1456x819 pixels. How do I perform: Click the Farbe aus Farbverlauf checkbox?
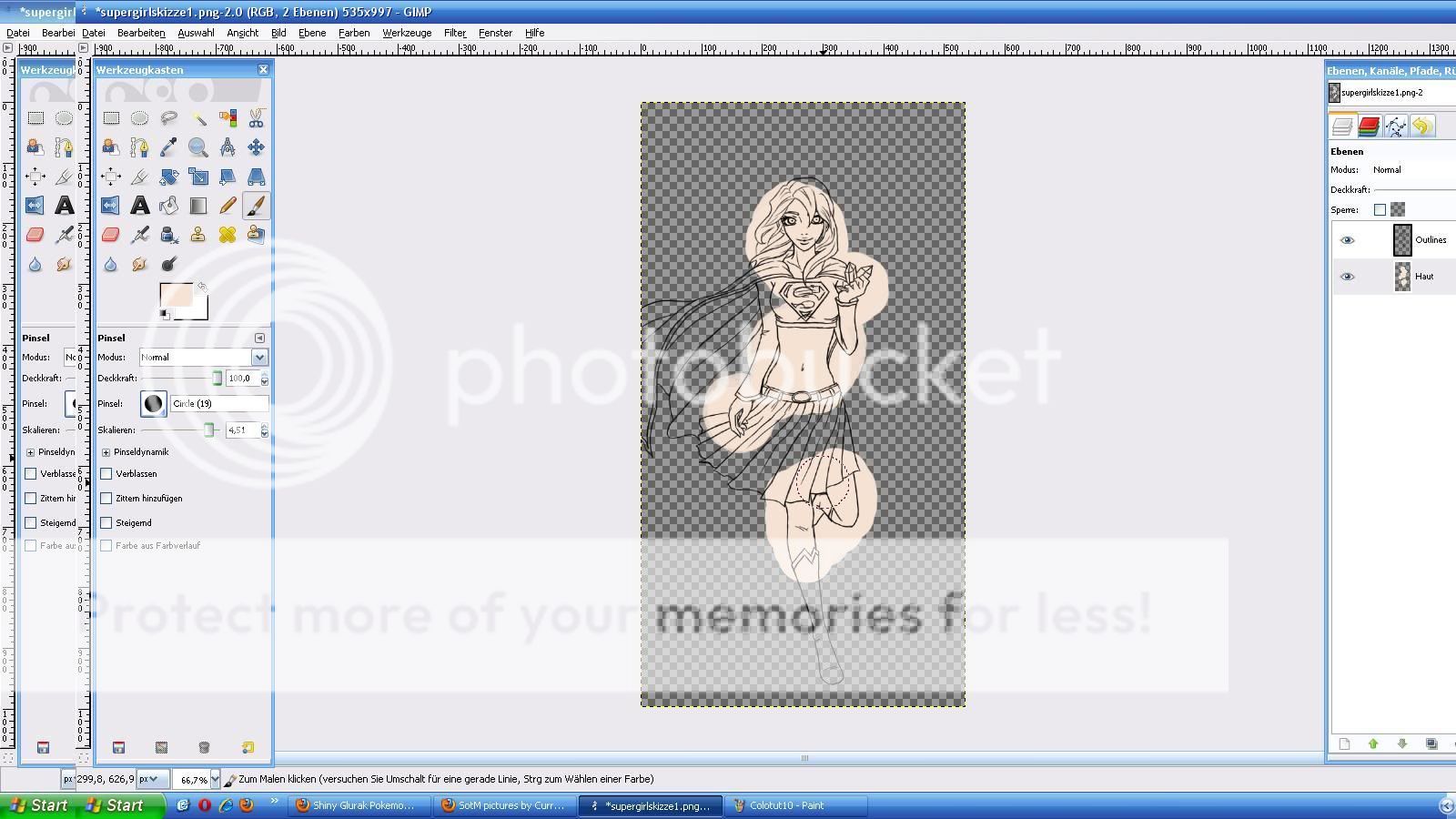(x=106, y=545)
